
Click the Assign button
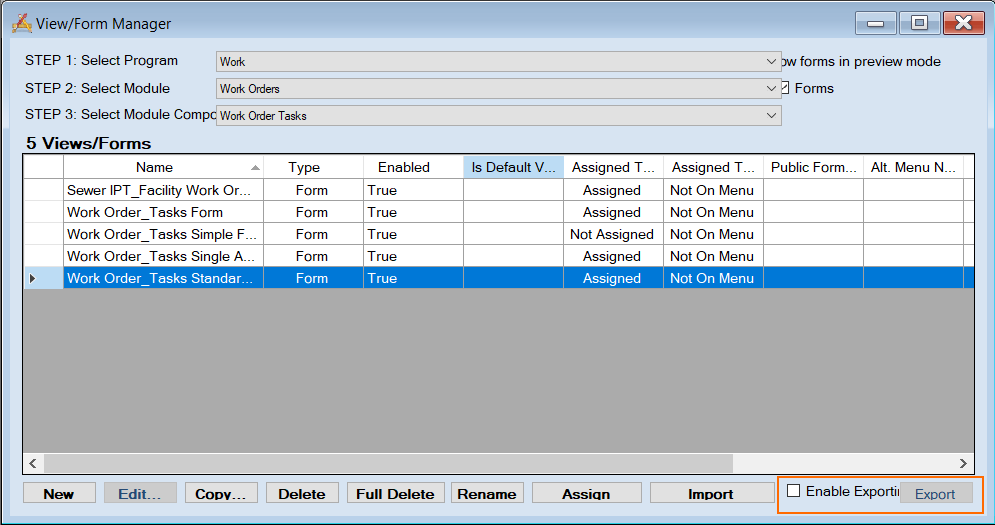click(586, 493)
